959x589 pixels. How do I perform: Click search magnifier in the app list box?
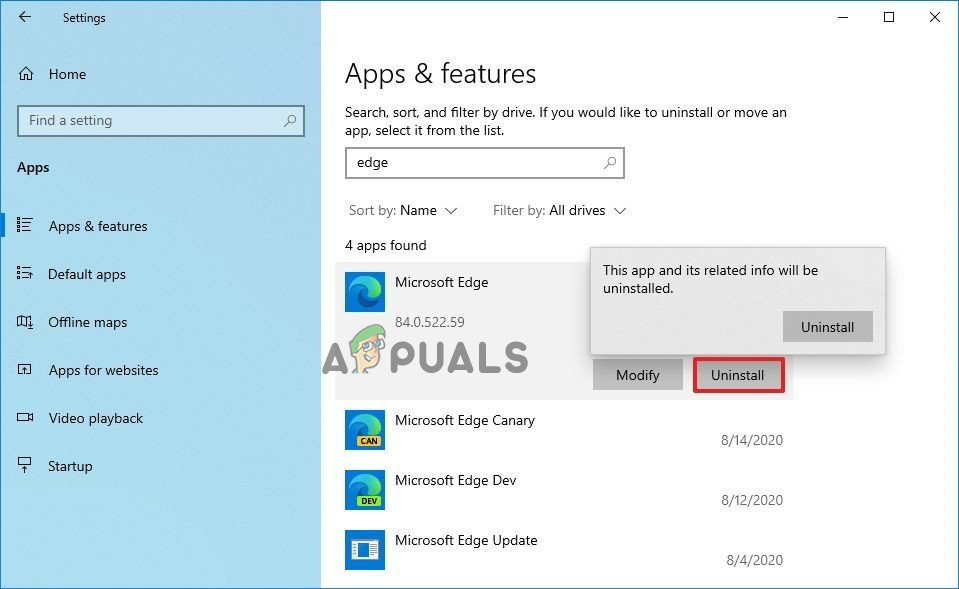(610, 163)
